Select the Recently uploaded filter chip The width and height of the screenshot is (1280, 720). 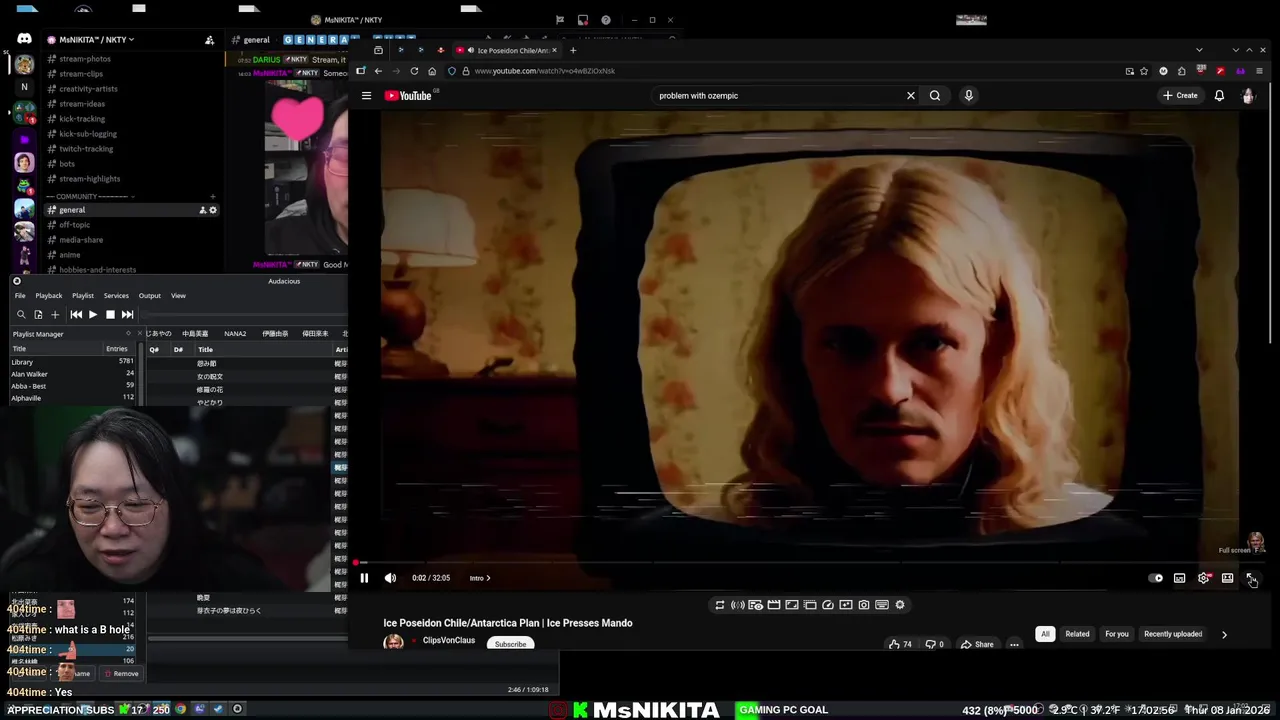[x=1173, y=634]
